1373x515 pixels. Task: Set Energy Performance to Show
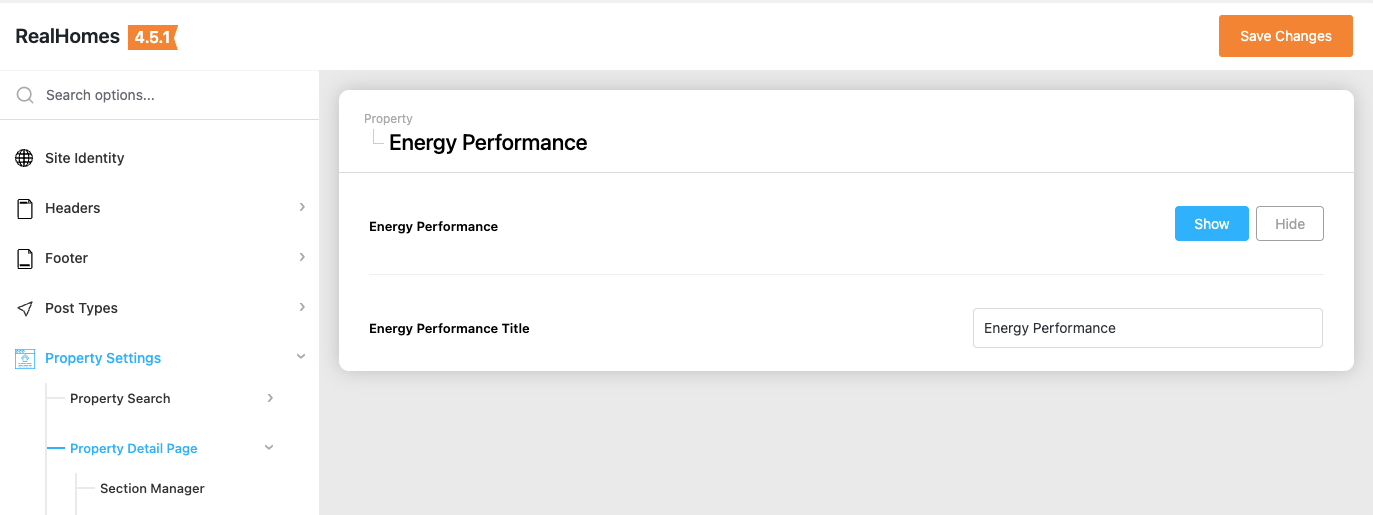1211,224
